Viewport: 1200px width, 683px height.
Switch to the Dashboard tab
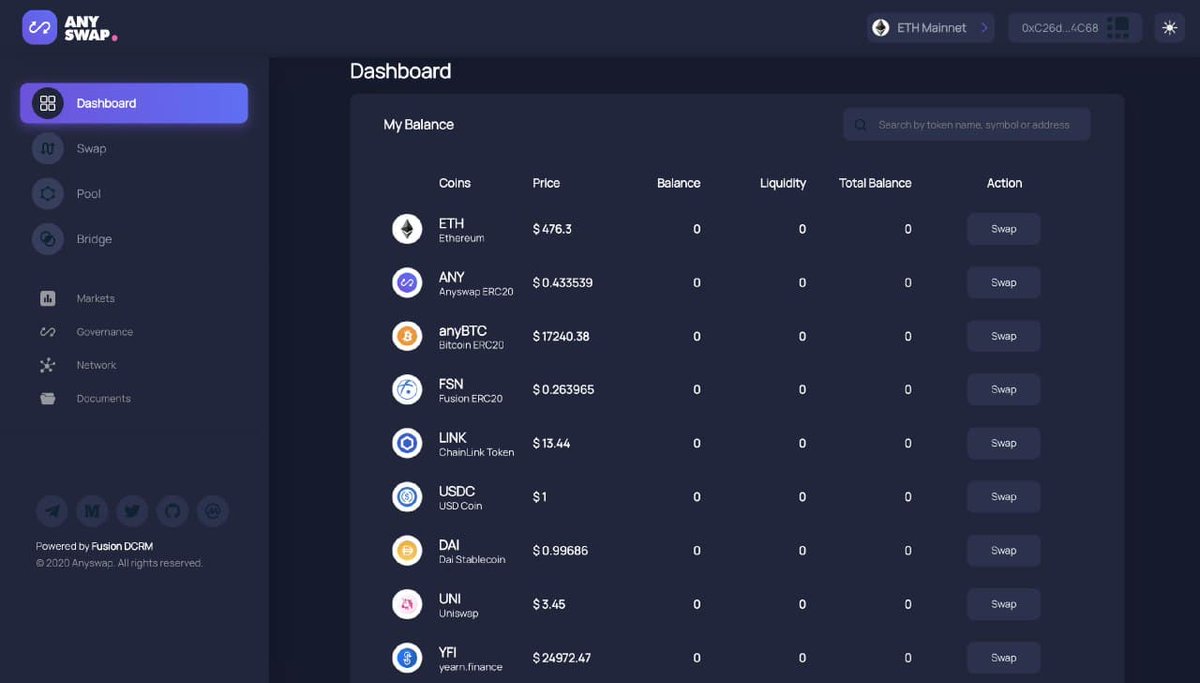107,102
